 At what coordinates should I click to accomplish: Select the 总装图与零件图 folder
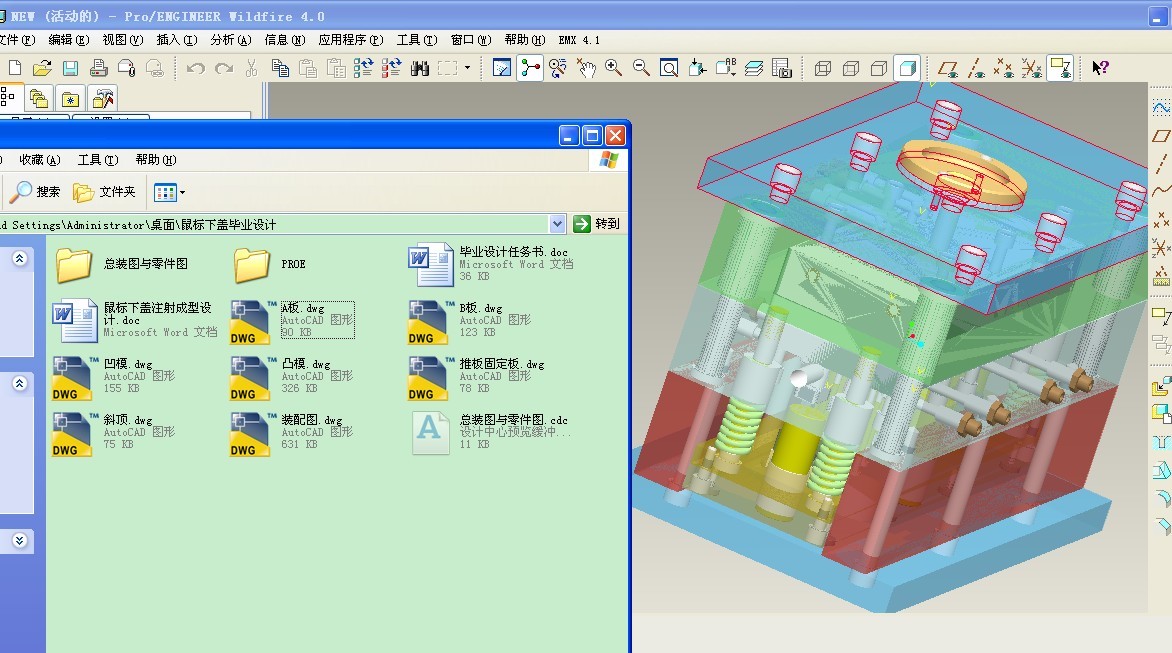click(x=121, y=264)
